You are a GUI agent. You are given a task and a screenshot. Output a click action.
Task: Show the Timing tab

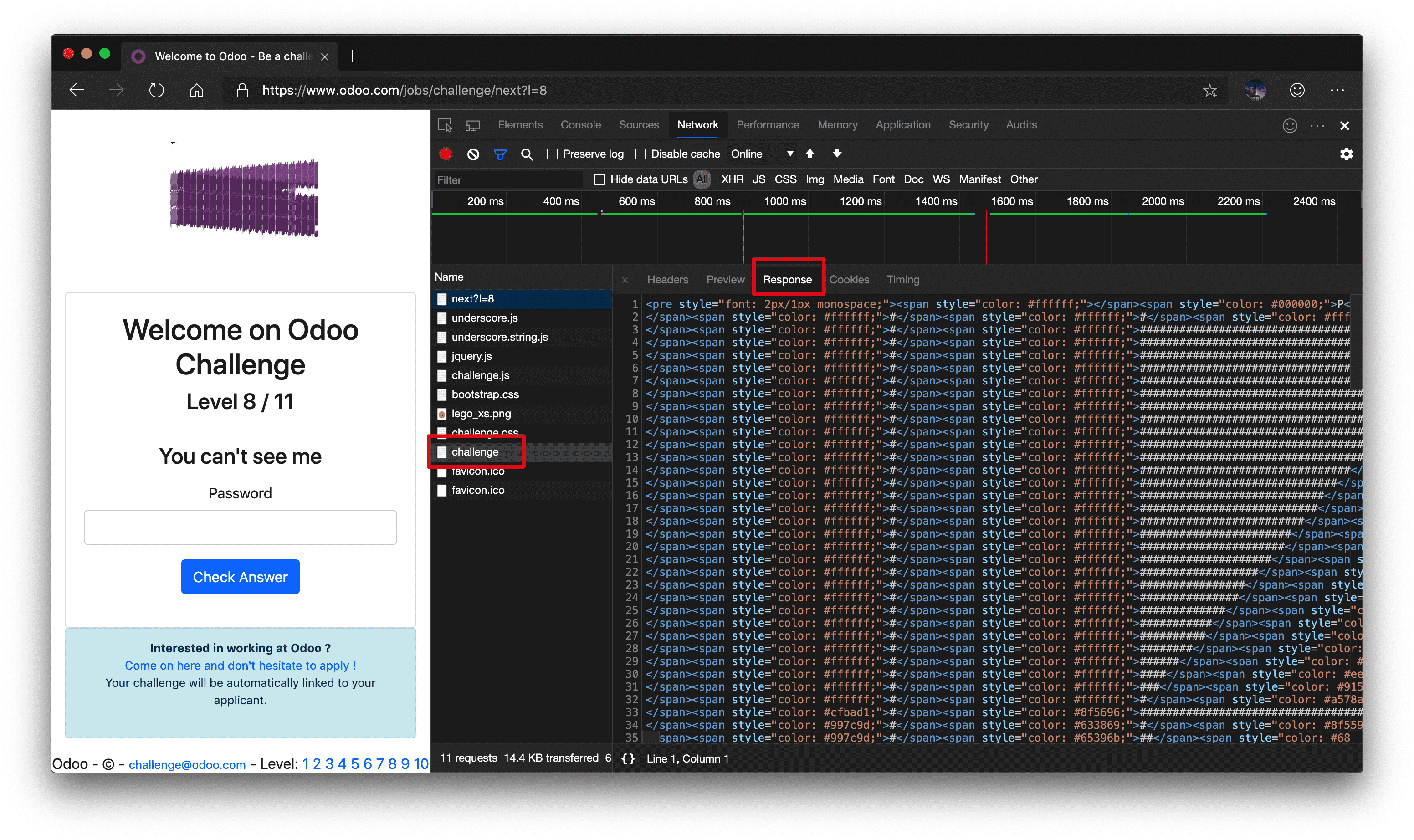903,280
